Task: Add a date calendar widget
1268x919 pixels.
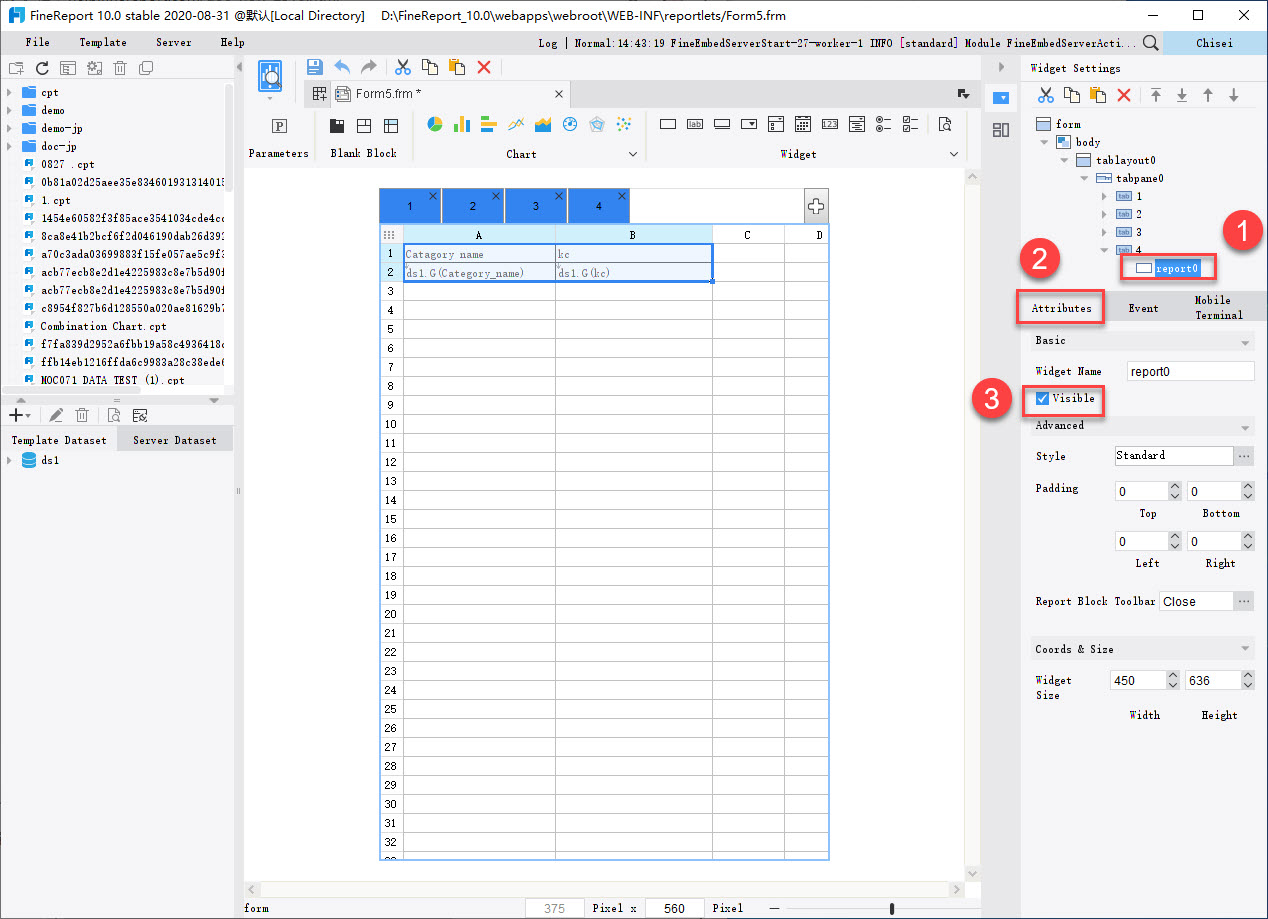Action: coord(802,124)
